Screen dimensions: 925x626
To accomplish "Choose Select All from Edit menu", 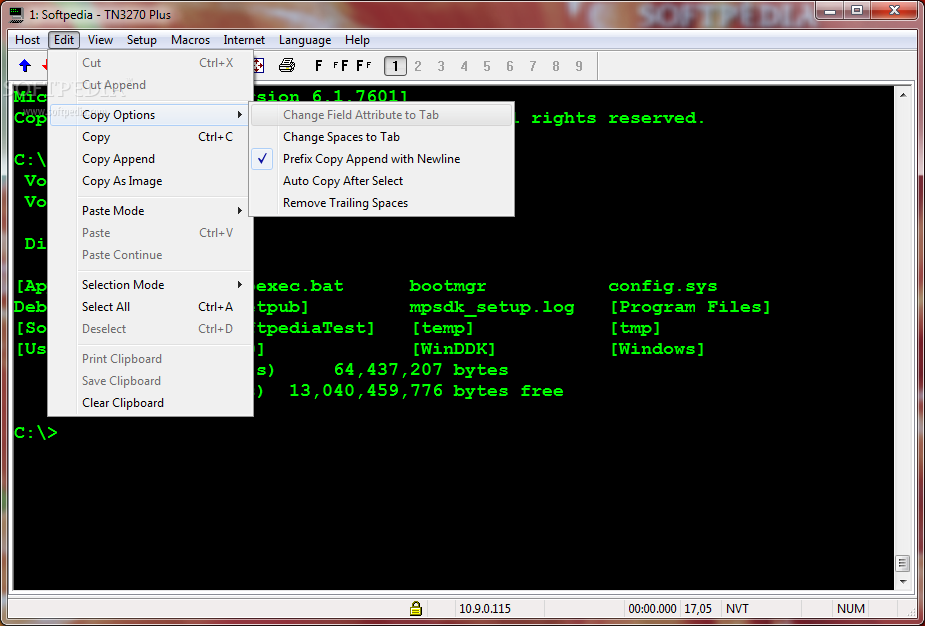I will 150,307.
